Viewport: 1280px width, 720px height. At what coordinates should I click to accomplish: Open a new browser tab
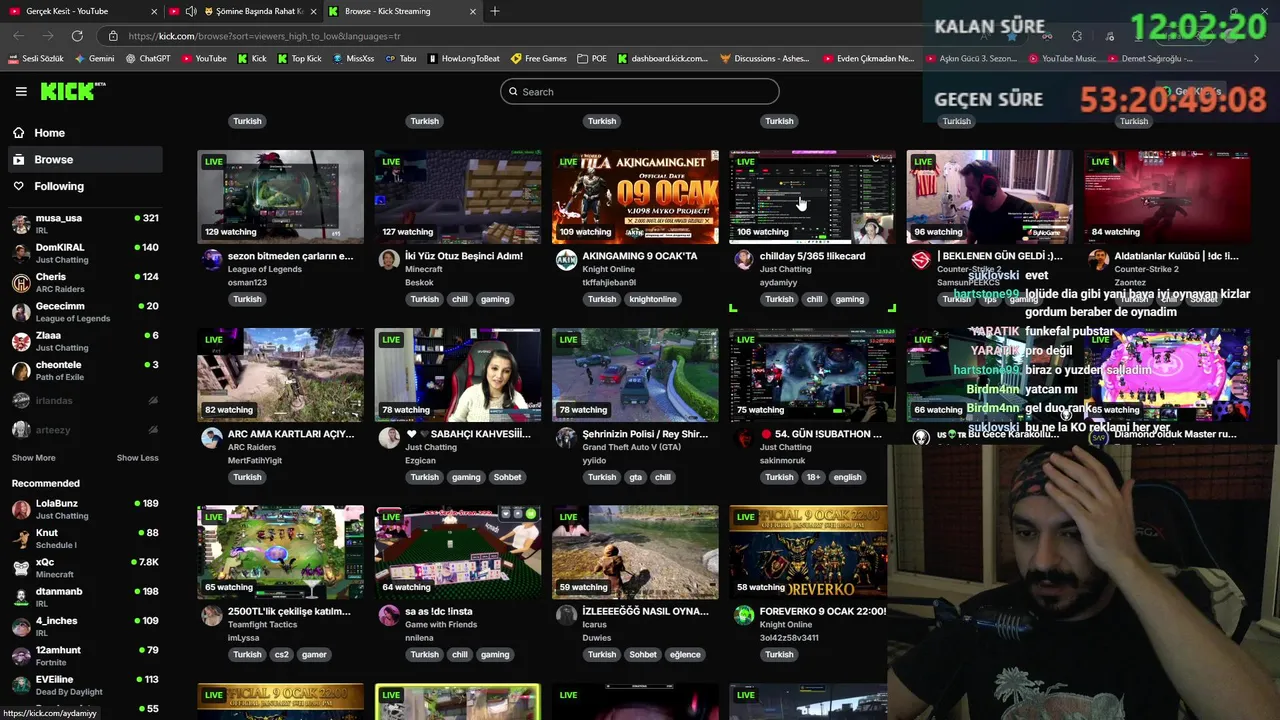(x=495, y=11)
